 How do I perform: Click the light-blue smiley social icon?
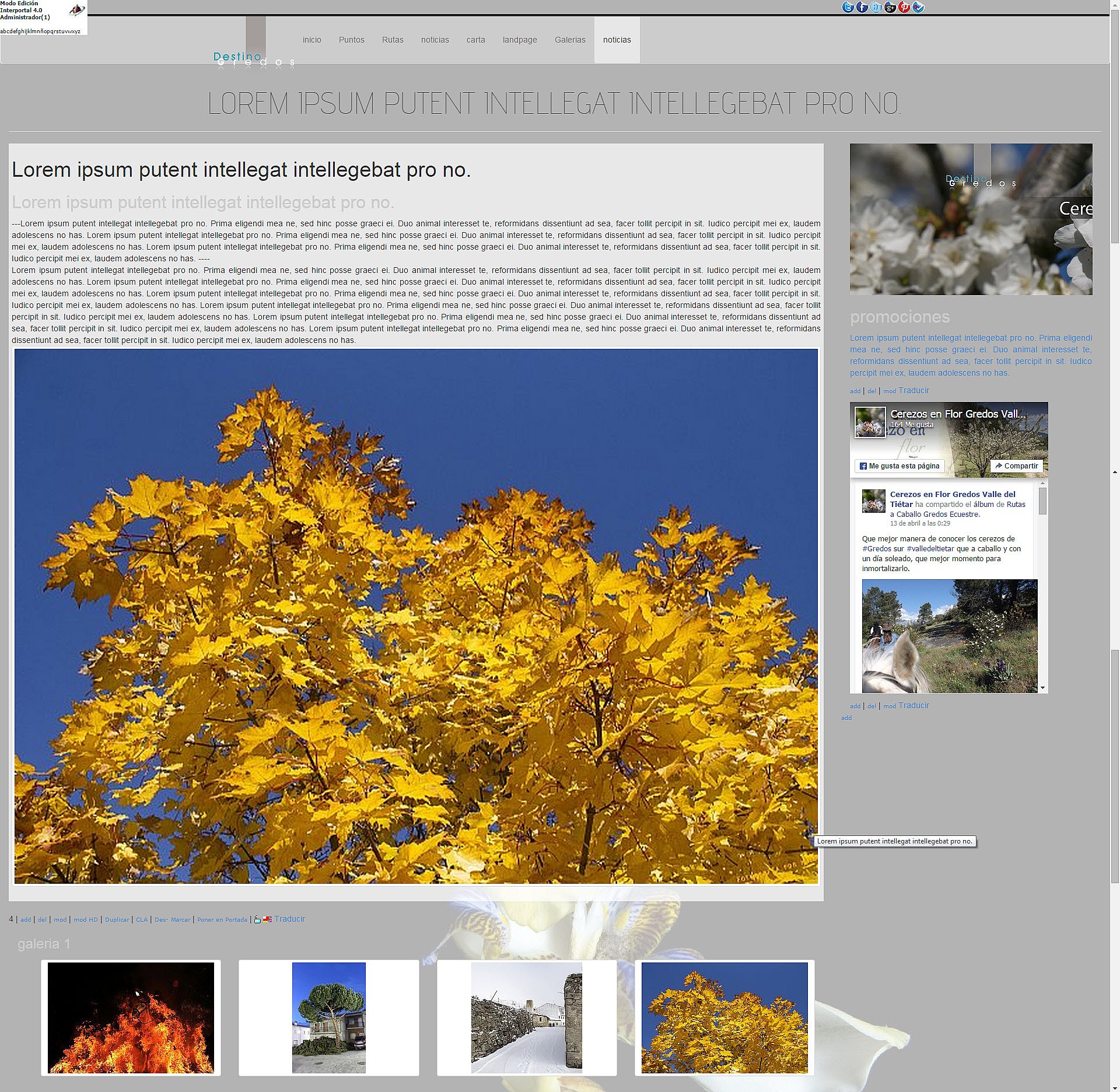click(876, 7)
